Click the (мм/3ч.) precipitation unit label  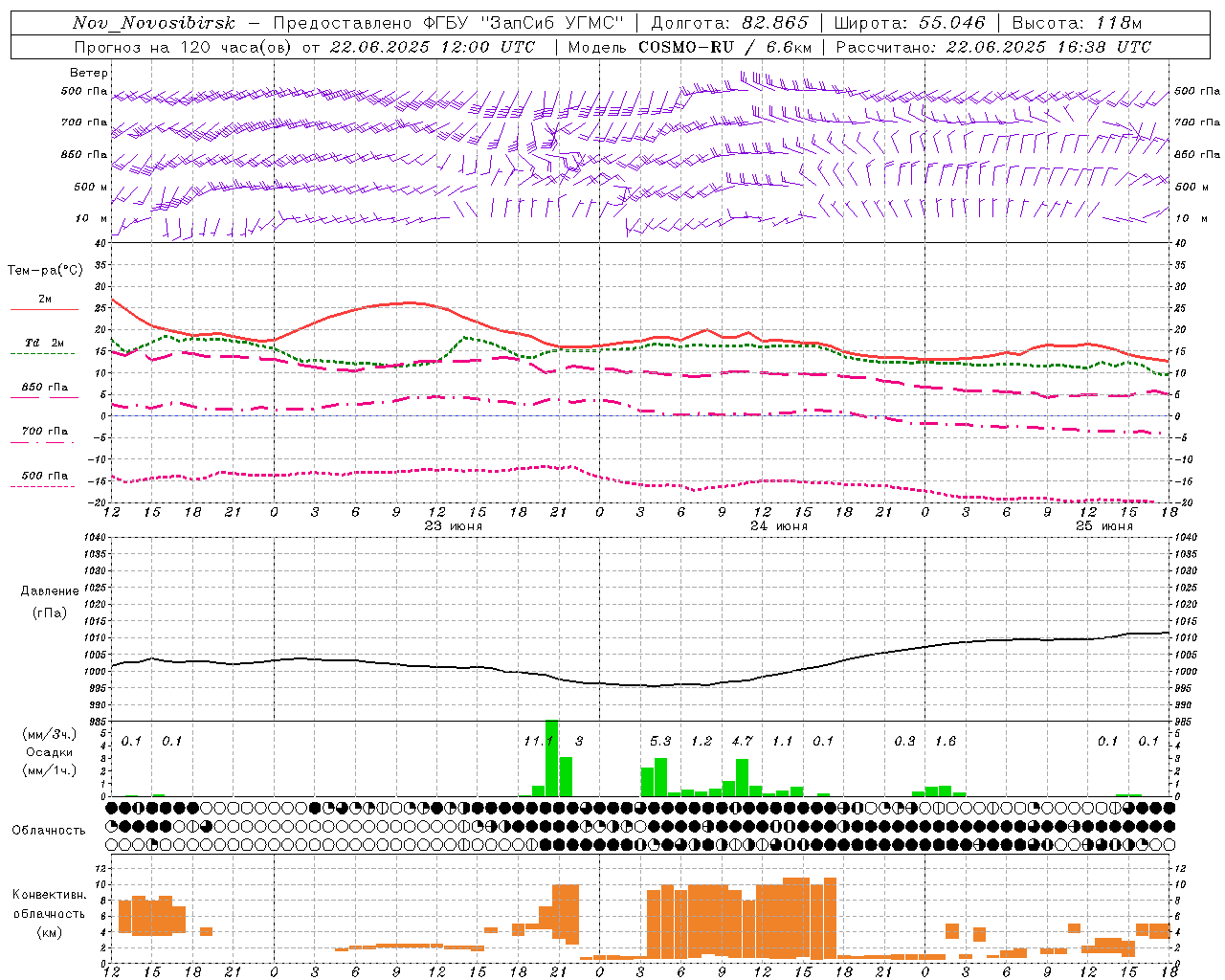click(x=50, y=734)
